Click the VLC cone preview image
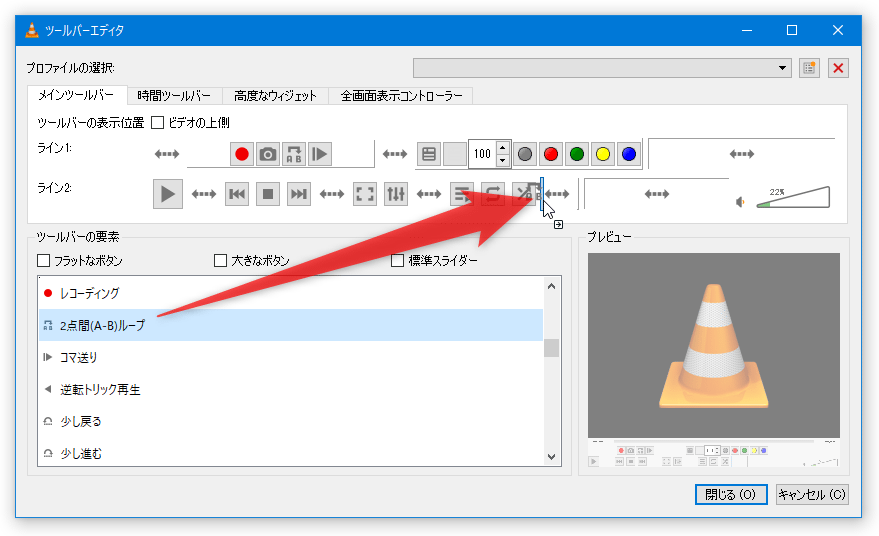 coord(714,345)
